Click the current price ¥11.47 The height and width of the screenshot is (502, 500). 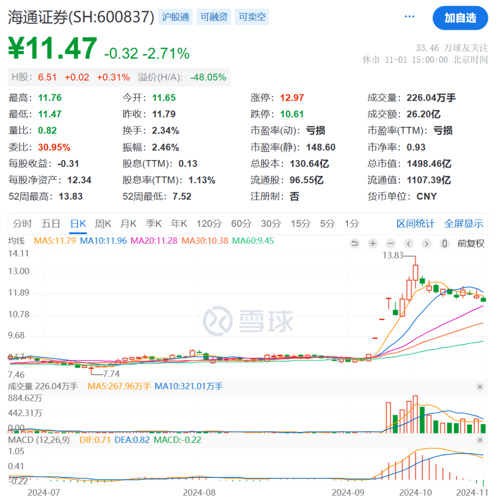pyautogui.click(x=53, y=49)
